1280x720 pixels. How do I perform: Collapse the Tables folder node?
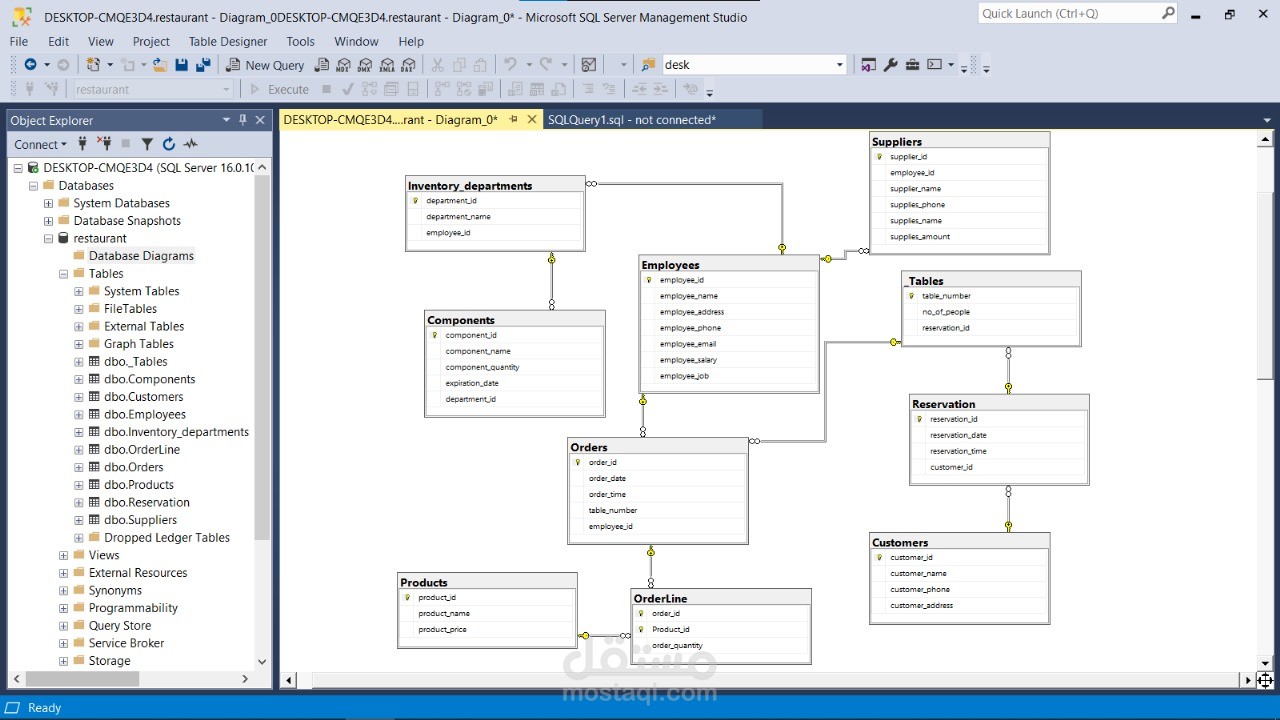[x=63, y=274]
